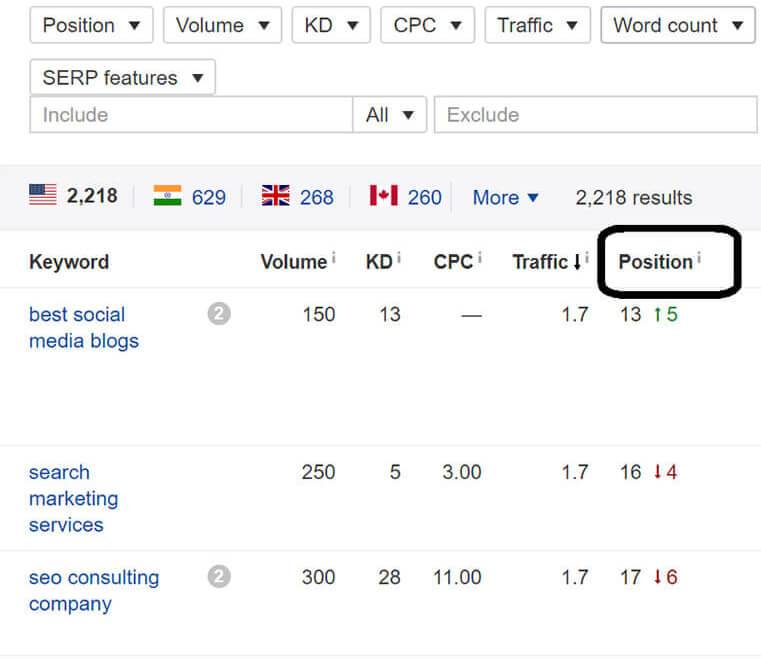
Task: Click the United States flag icon
Action: click(43, 196)
